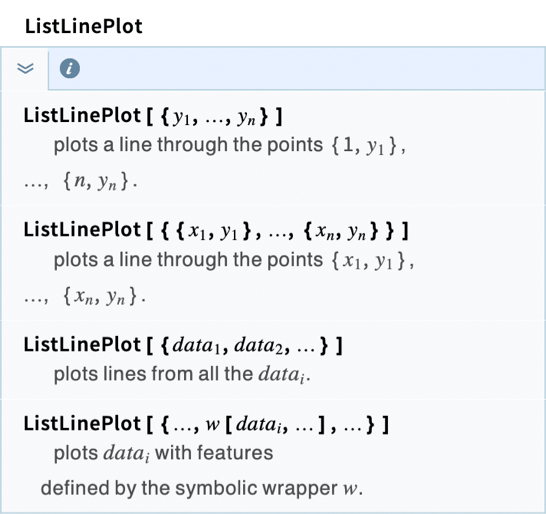
Task: Click the blue info icon
Action: [x=70, y=68]
